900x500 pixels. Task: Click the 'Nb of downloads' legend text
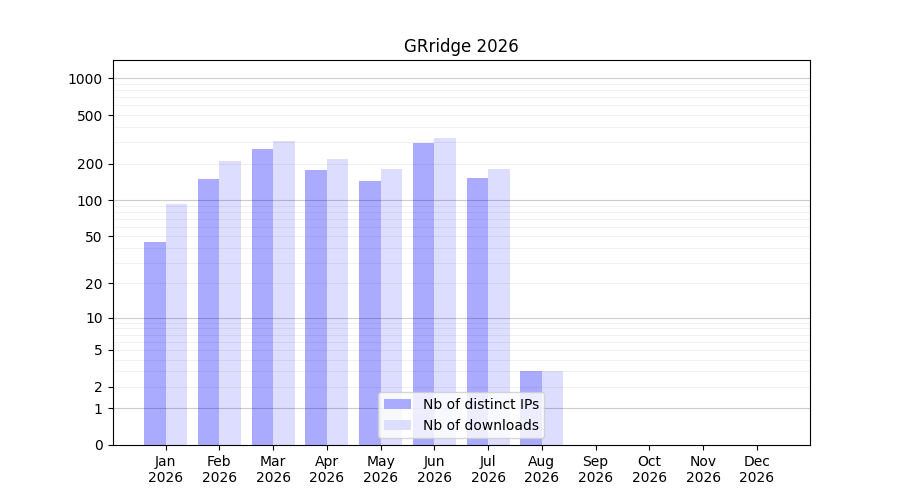click(480, 425)
